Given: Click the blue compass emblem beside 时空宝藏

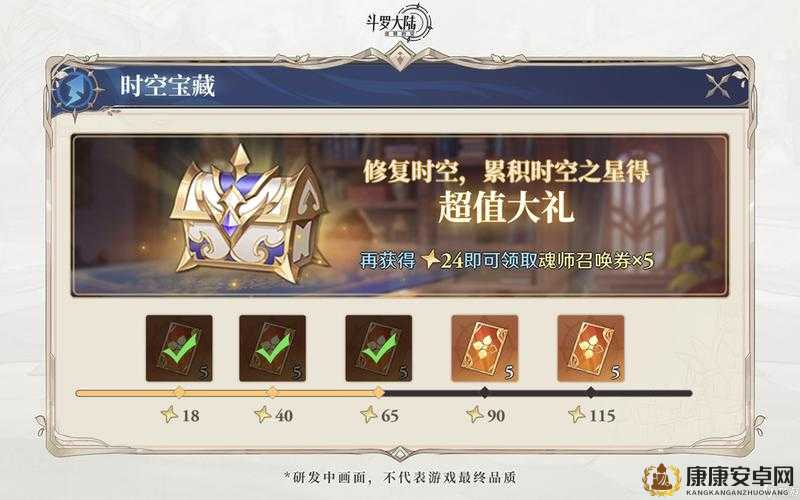Looking at the screenshot, I should (x=77, y=90).
